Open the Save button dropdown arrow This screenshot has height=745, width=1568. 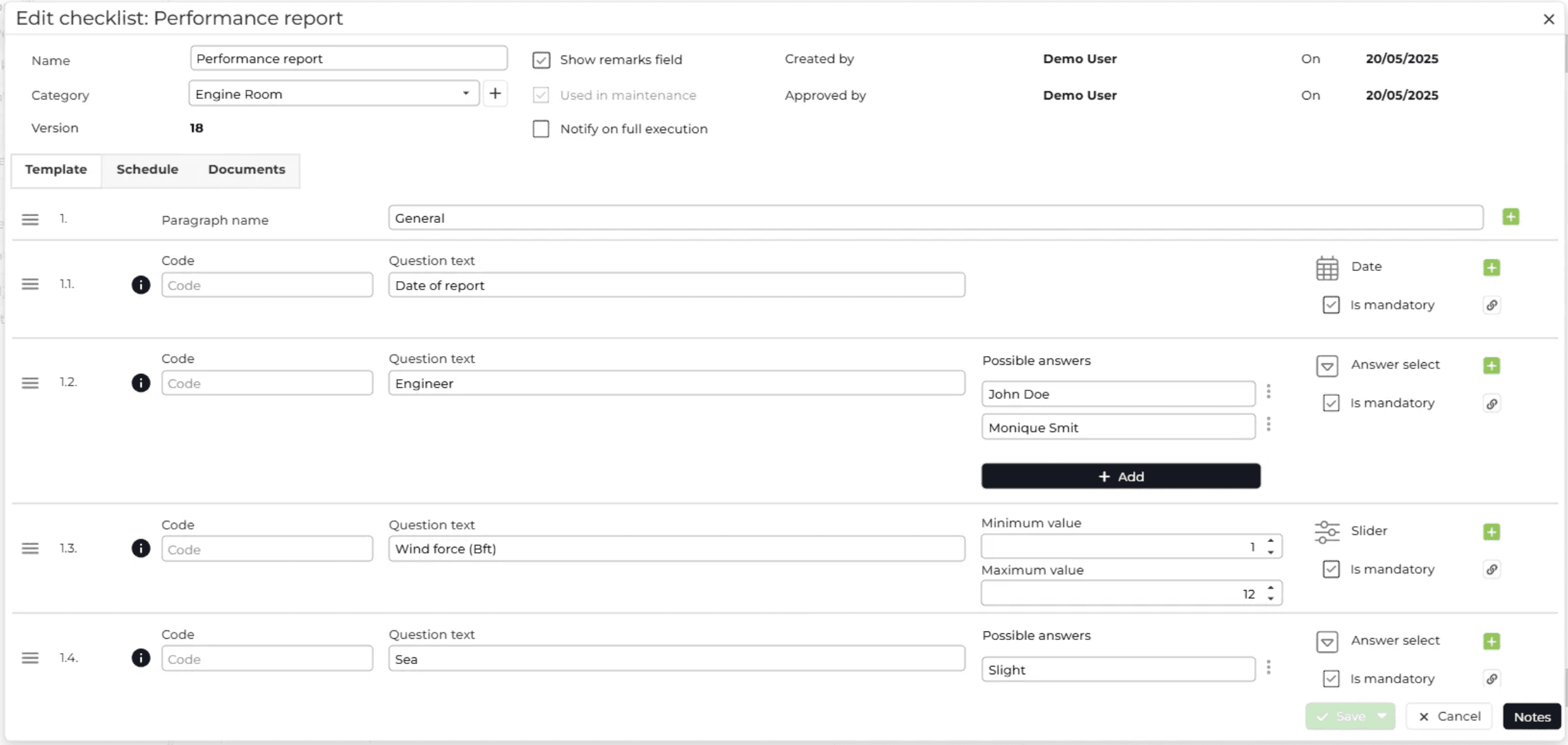1382,716
